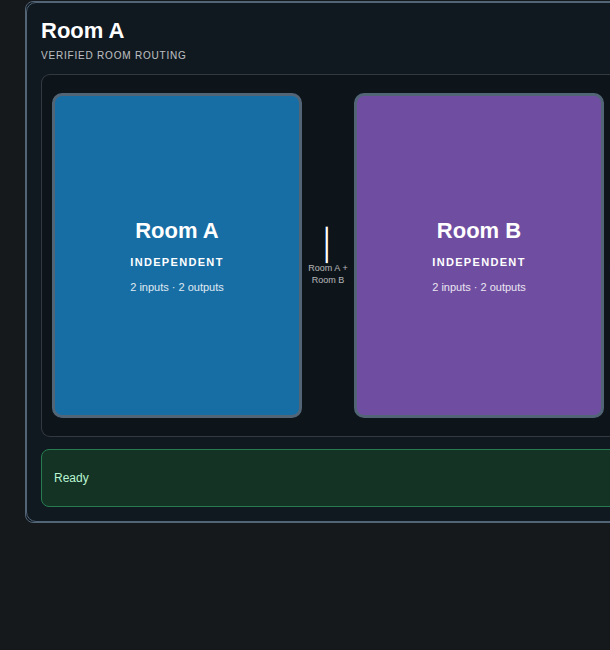
Task: Click the INDEPENDENT label in Room A
Action: coord(177,262)
